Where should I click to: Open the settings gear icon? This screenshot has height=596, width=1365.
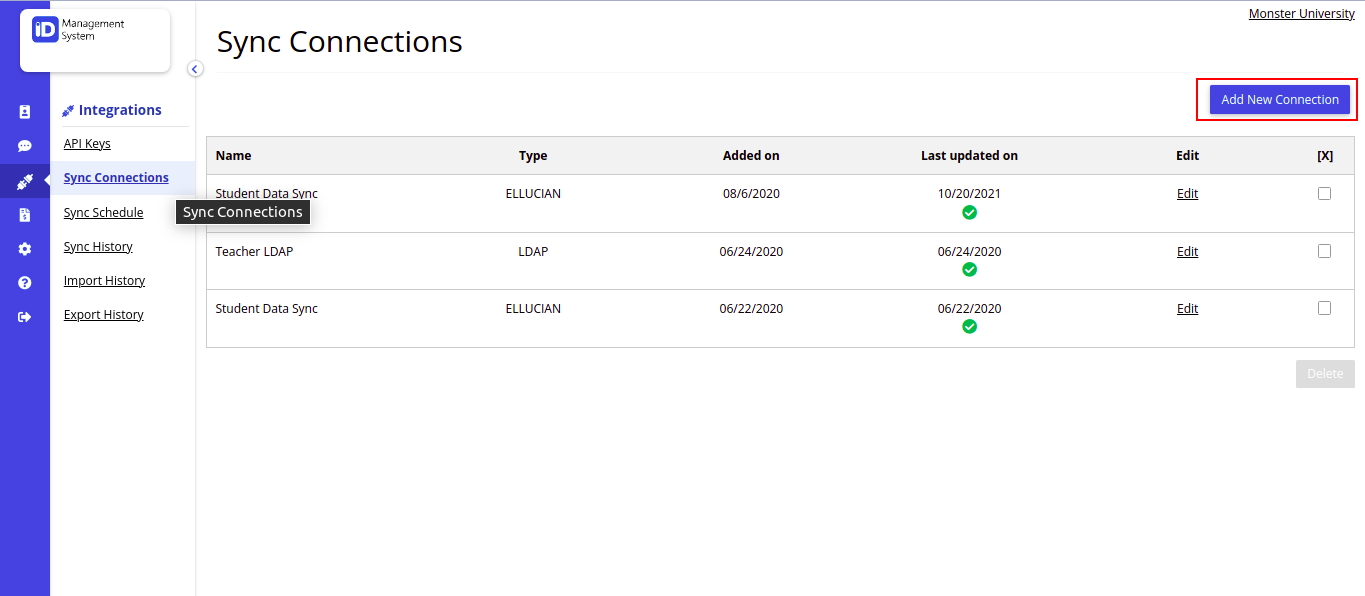[x=25, y=249]
